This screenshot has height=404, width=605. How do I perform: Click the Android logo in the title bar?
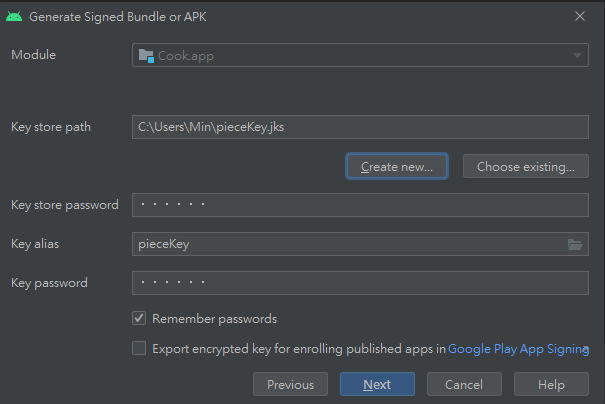[15, 17]
